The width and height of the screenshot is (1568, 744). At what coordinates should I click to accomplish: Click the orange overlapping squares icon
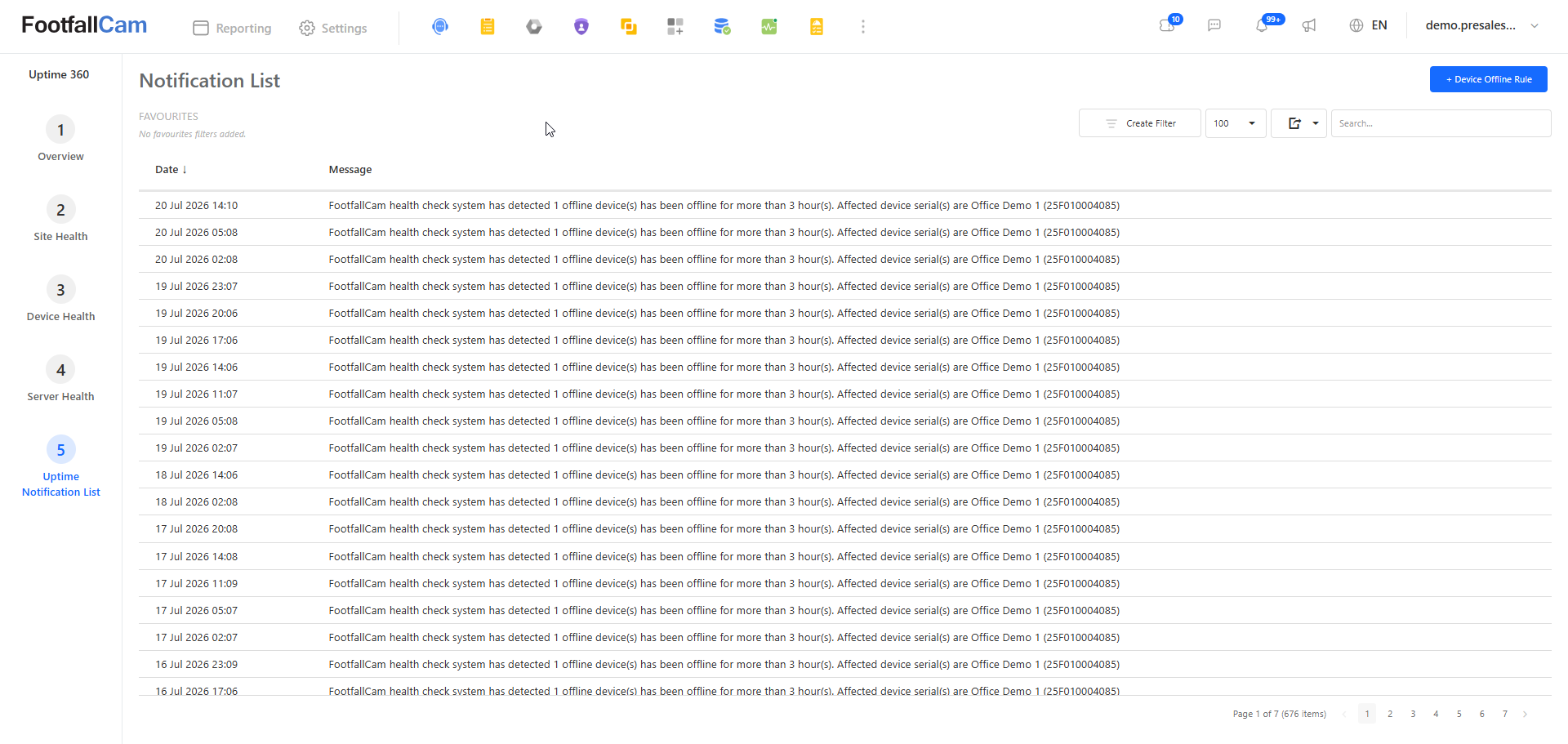tap(629, 27)
